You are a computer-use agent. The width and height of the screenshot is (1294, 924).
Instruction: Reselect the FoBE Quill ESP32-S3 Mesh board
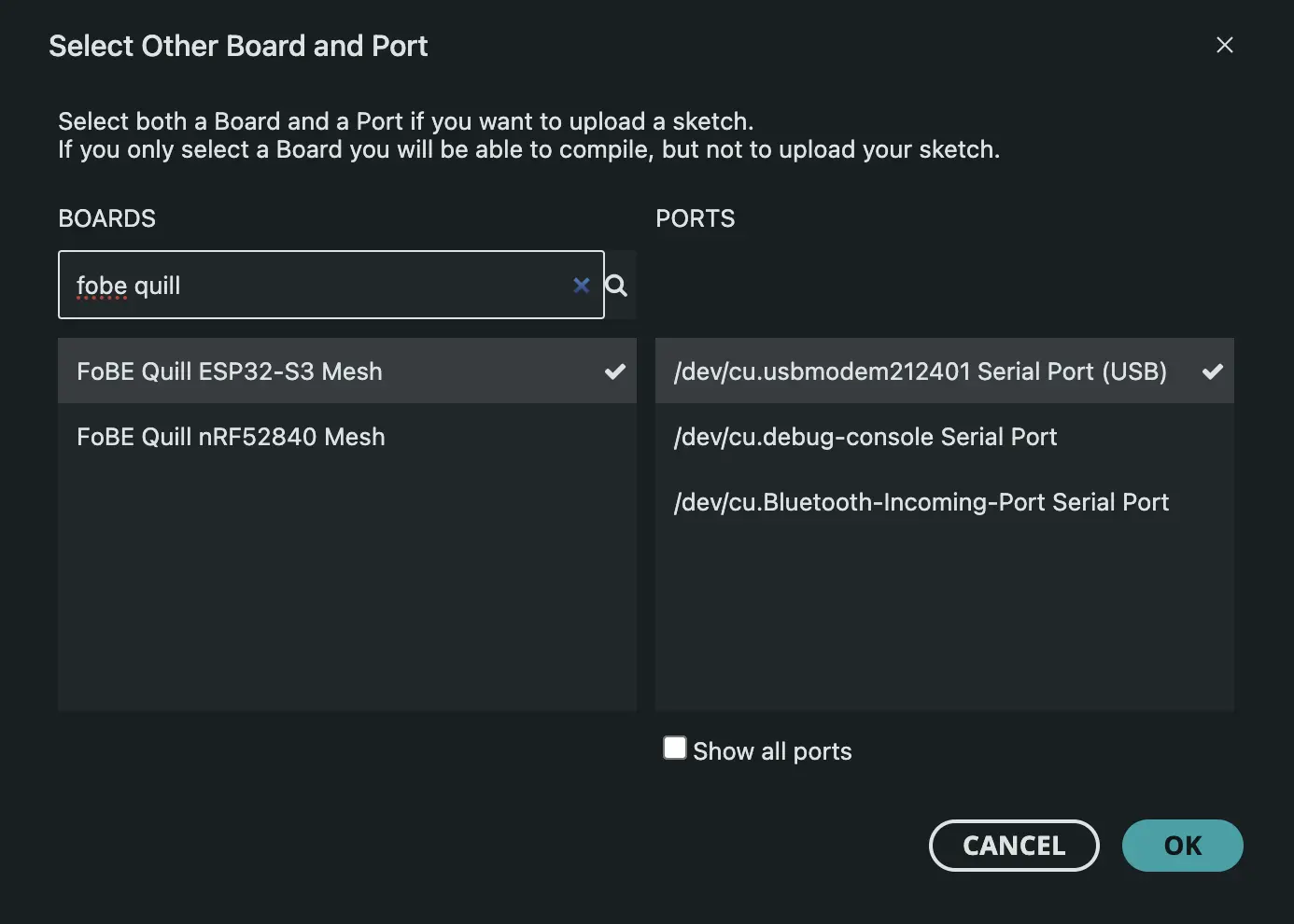tap(229, 371)
